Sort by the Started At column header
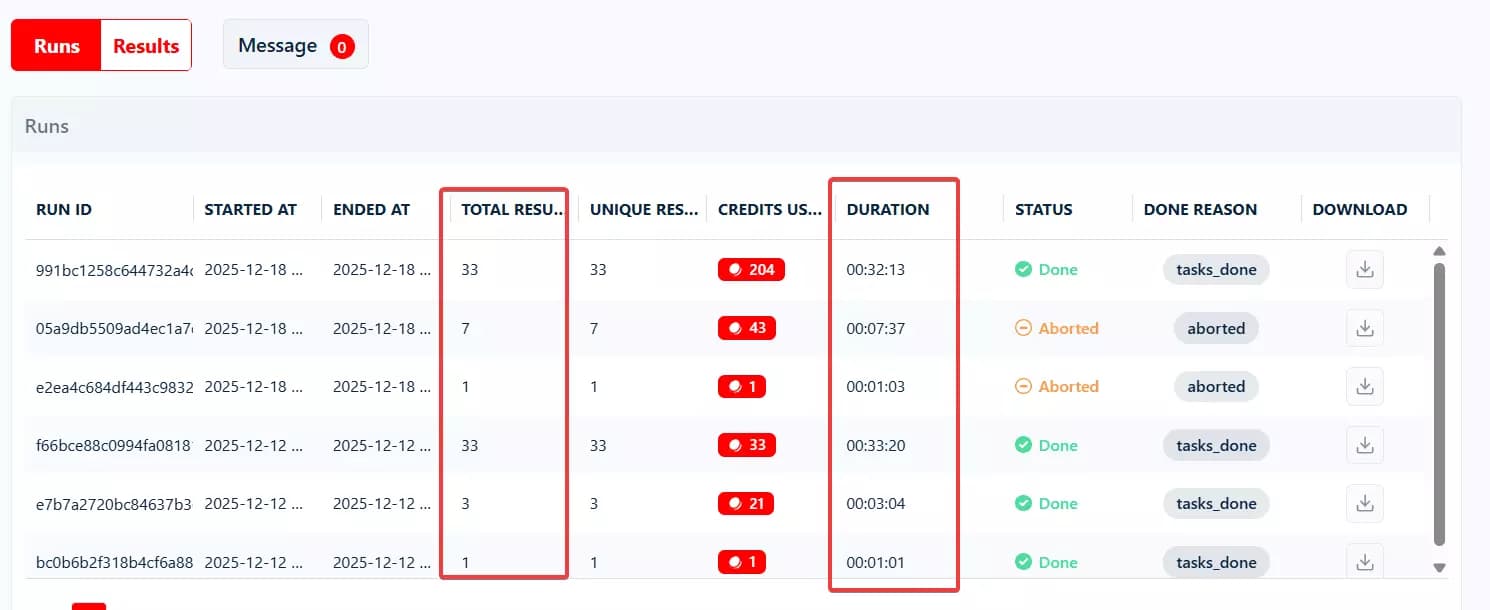The width and height of the screenshot is (1490, 610). pos(250,210)
